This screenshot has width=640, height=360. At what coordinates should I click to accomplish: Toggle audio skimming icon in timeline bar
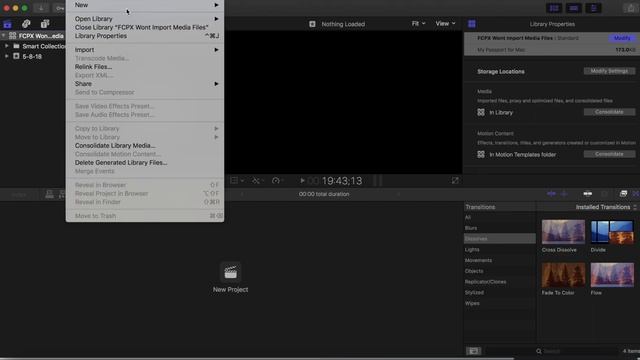pyautogui.click(x=564, y=194)
